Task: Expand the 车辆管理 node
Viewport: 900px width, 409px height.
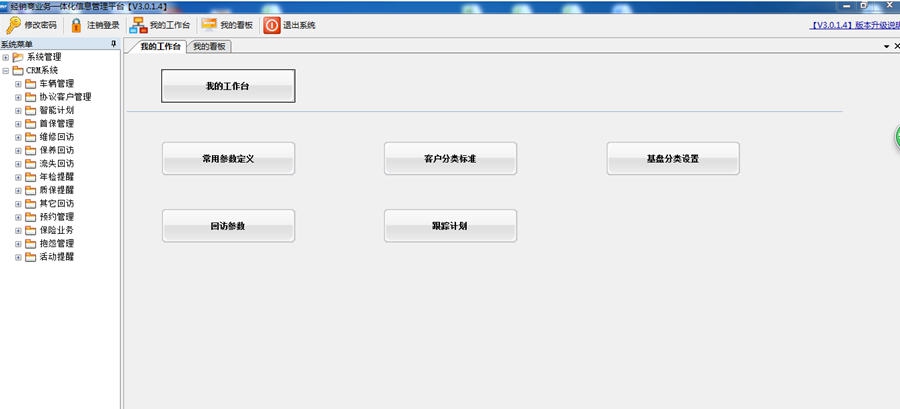Action: pos(18,84)
